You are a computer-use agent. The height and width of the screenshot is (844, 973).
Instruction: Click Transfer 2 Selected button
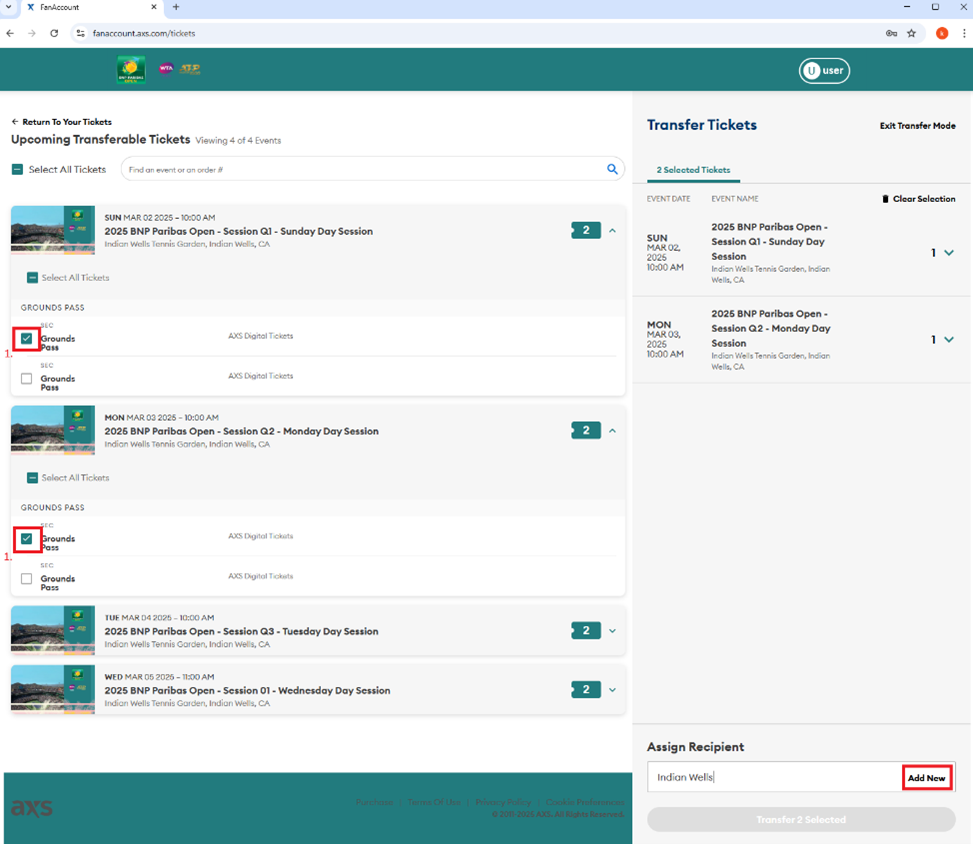tap(801, 820)
